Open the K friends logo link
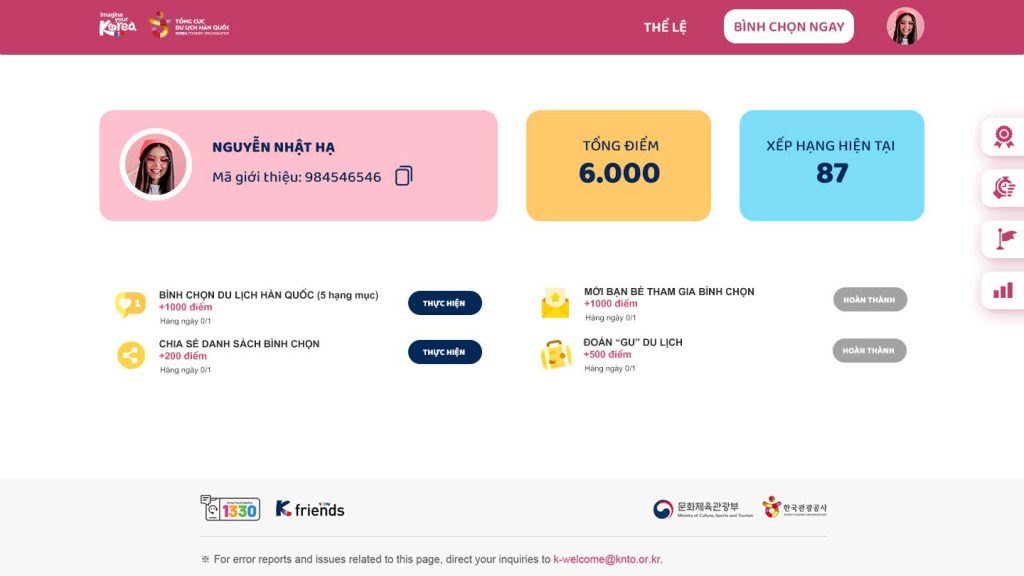Image resolution: width=1024 pixels, height=576 pixels. [x=310, y=509]
